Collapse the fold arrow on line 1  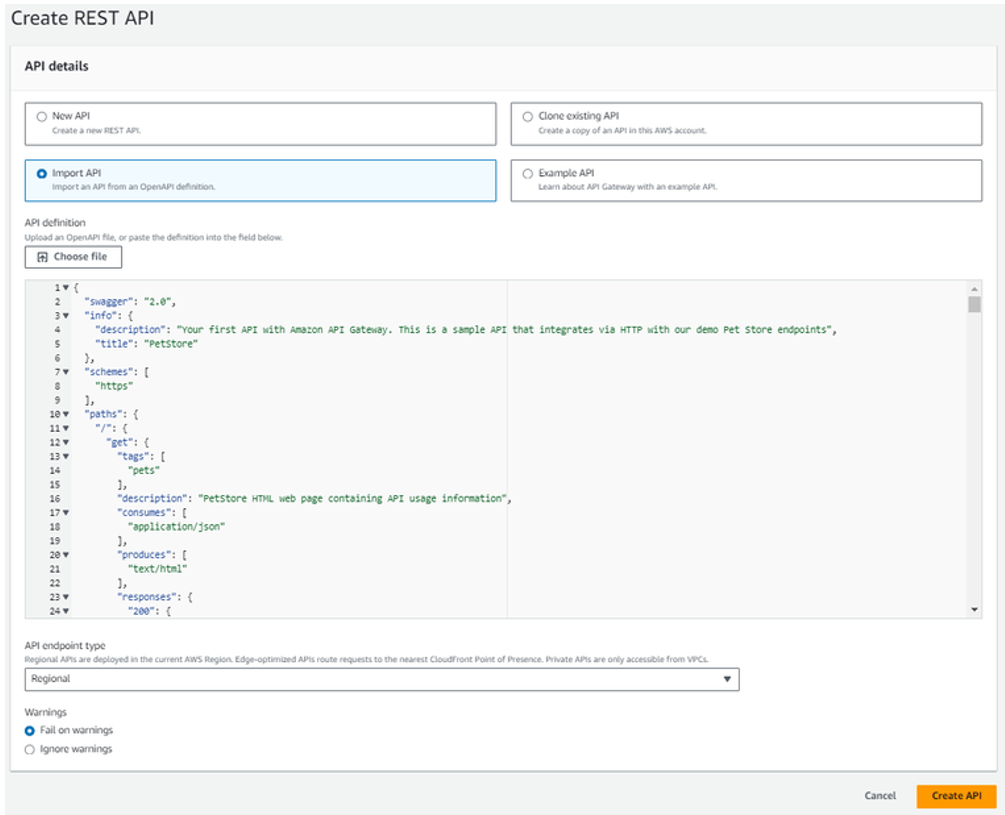[65, 288]
